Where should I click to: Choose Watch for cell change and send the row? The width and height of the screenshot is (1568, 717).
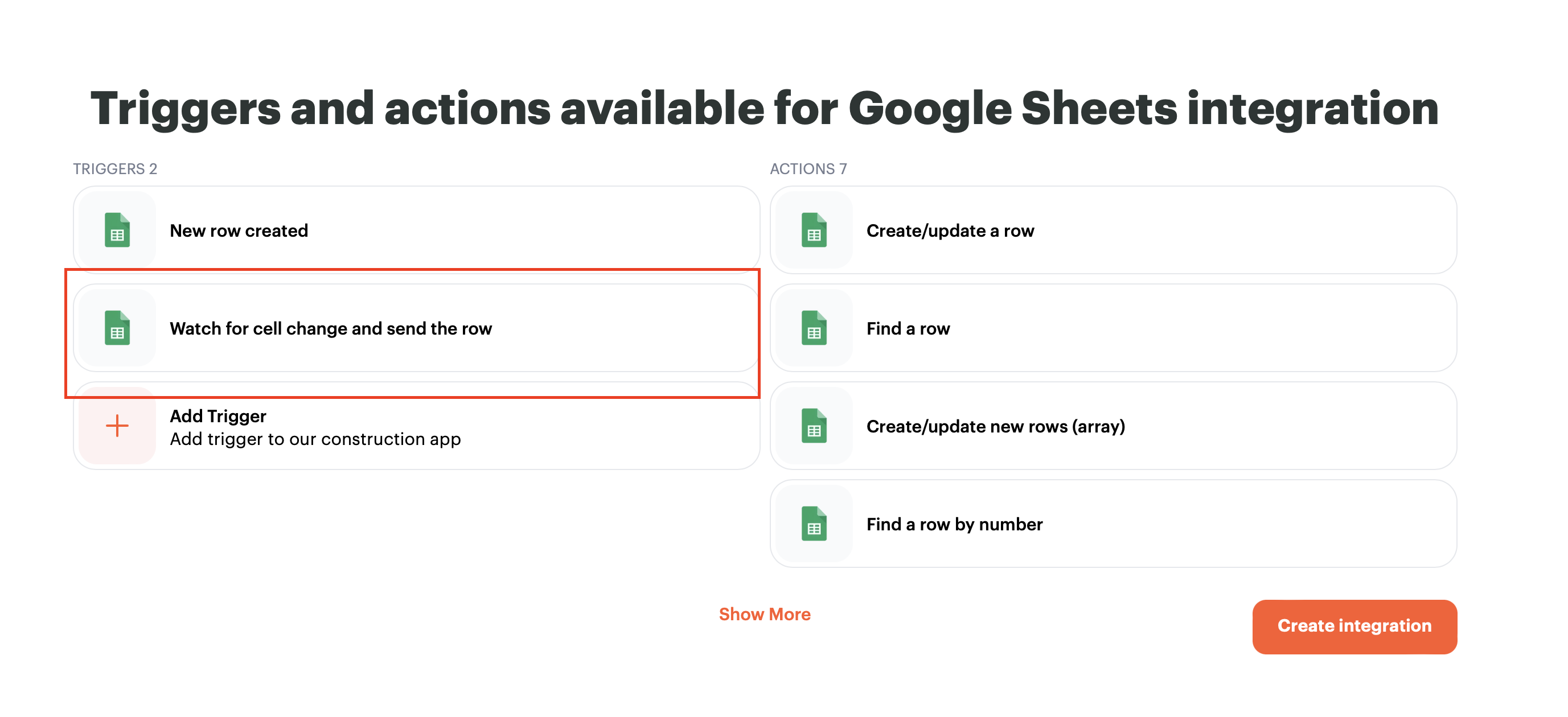tap(416, 328)
